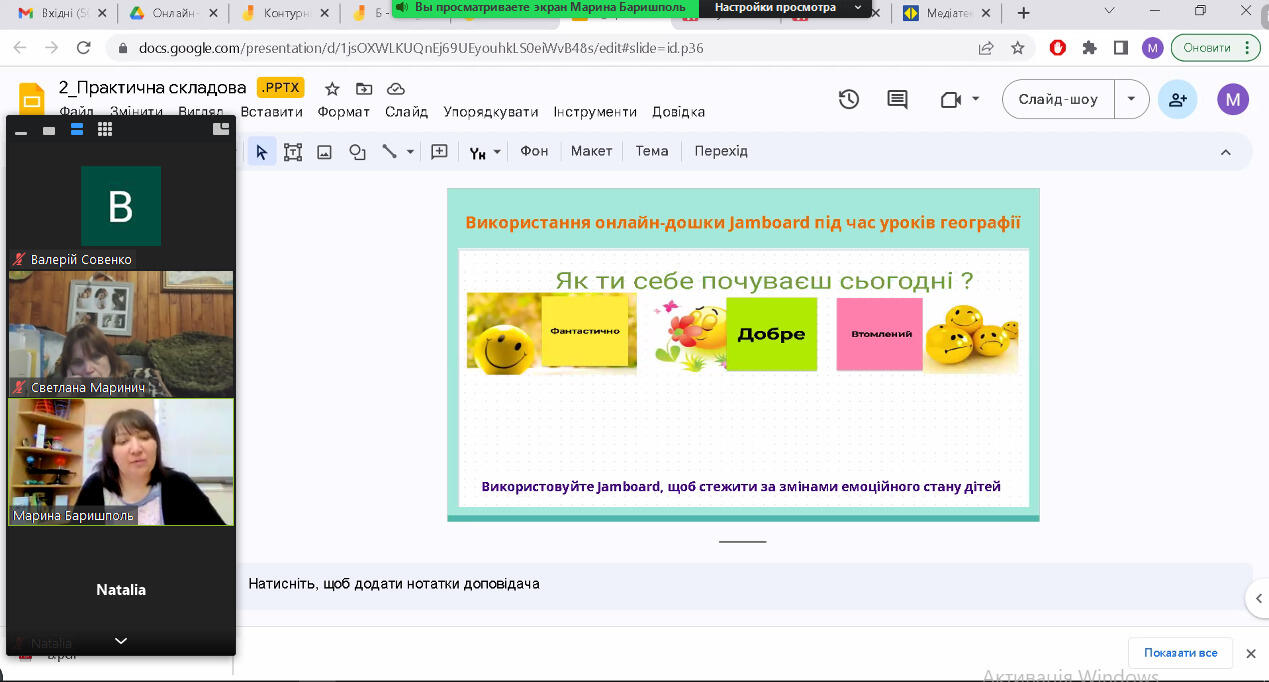Screen dimensions: 1269x682
Task: Click the Оновити Chrome update button
Action: pos(1216,47)
